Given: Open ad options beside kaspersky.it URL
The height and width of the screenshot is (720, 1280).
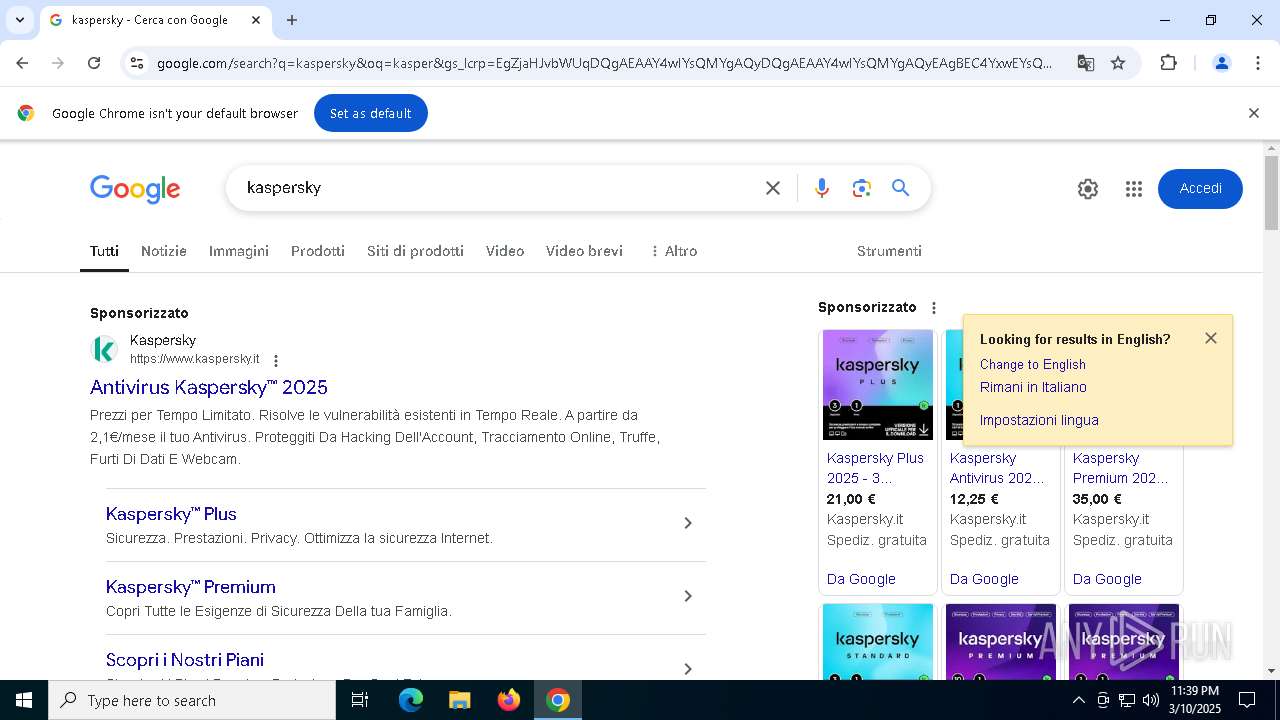Looking at the screenshot, I should (x=276, y=361).
